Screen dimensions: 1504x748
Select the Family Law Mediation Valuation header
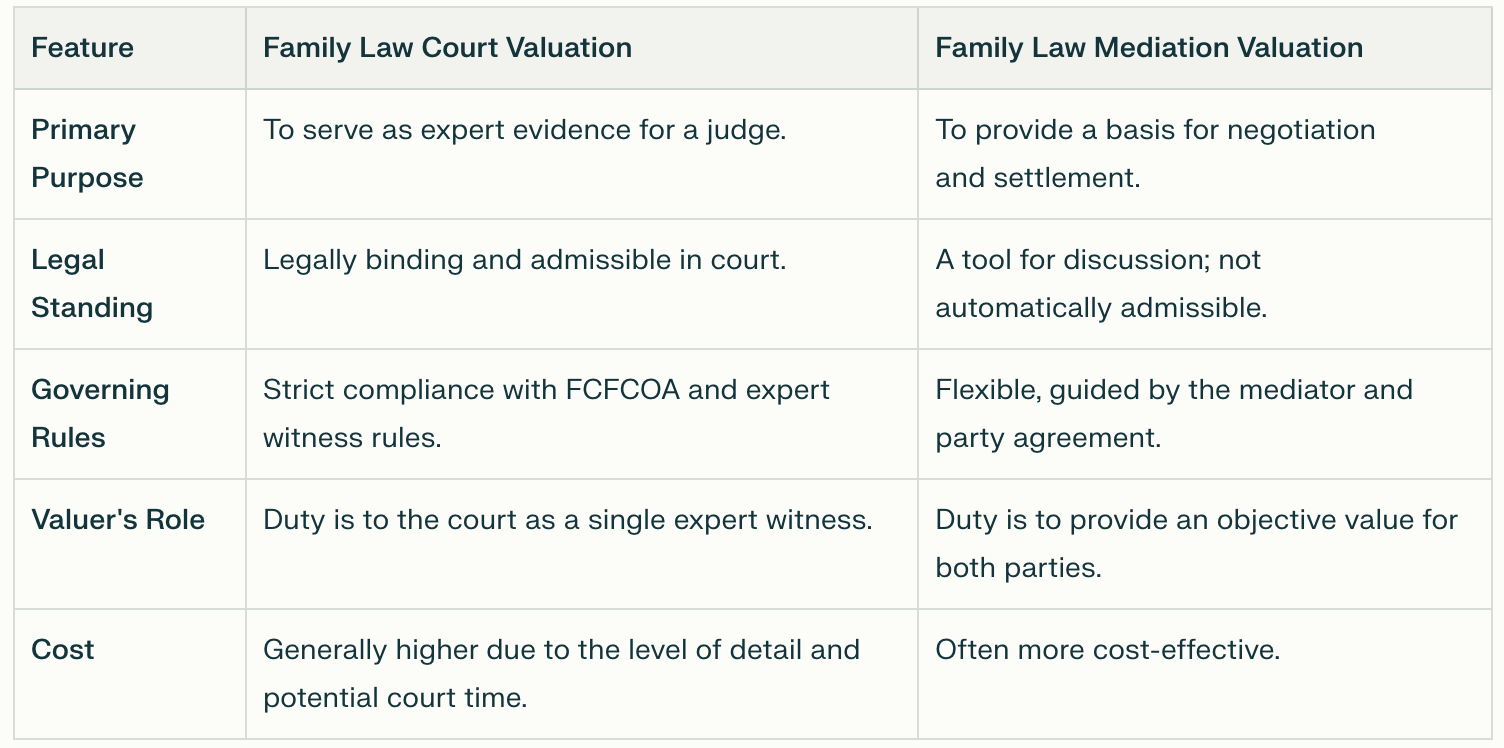click(x=1149, y=48)
